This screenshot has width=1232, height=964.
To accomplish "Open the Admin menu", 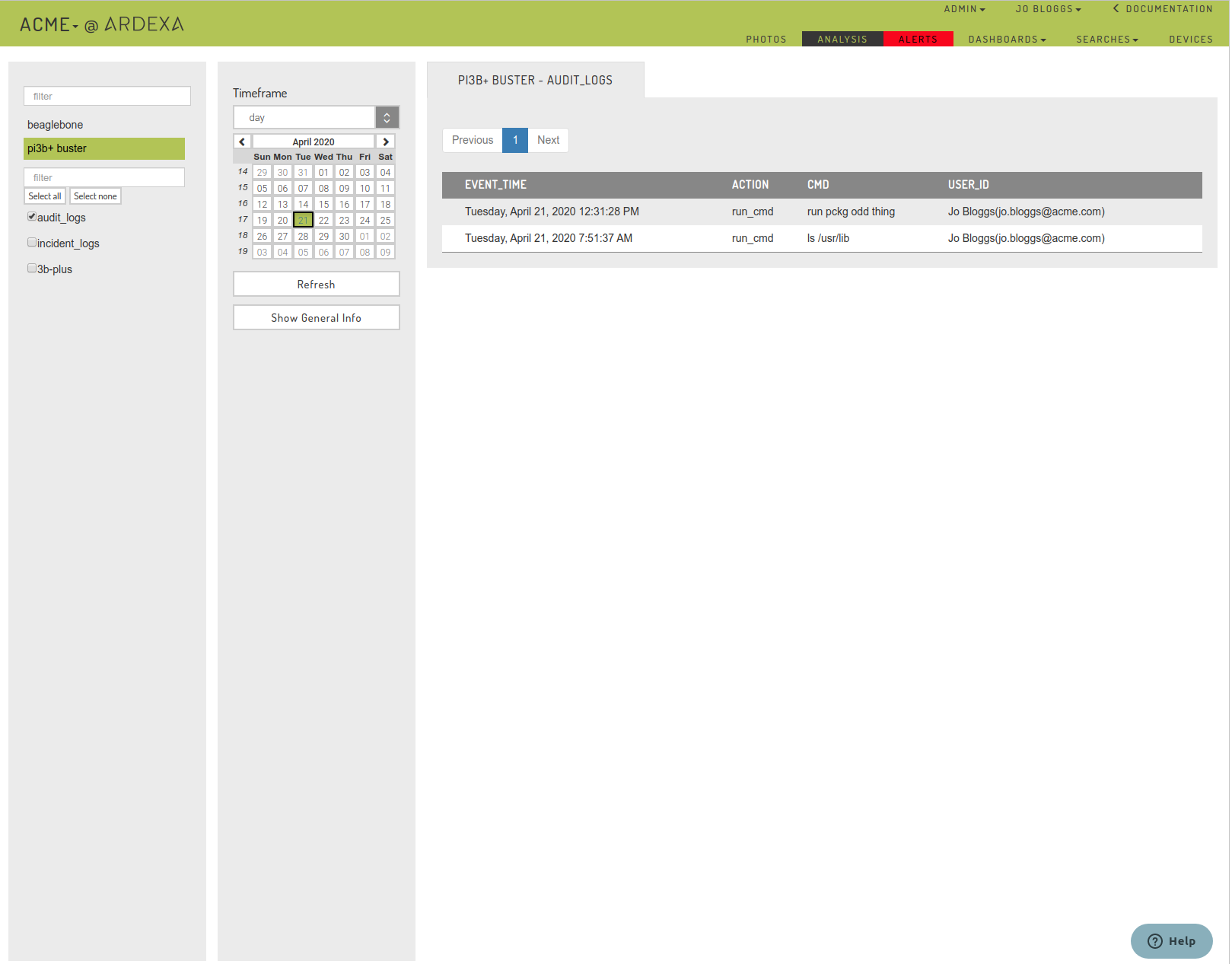I will tap(964, 9).
